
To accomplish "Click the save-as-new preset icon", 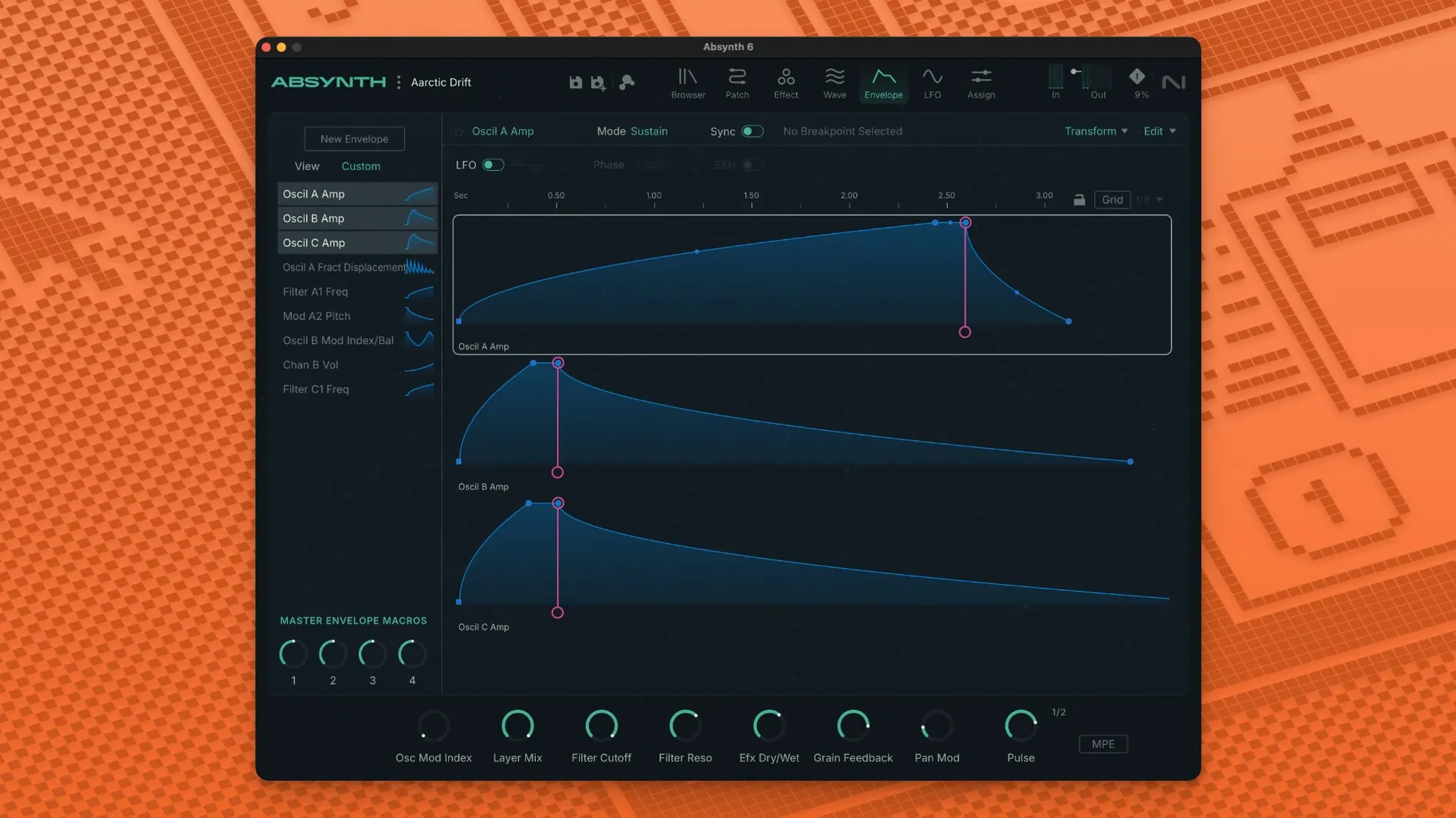I will coord(598,82).
